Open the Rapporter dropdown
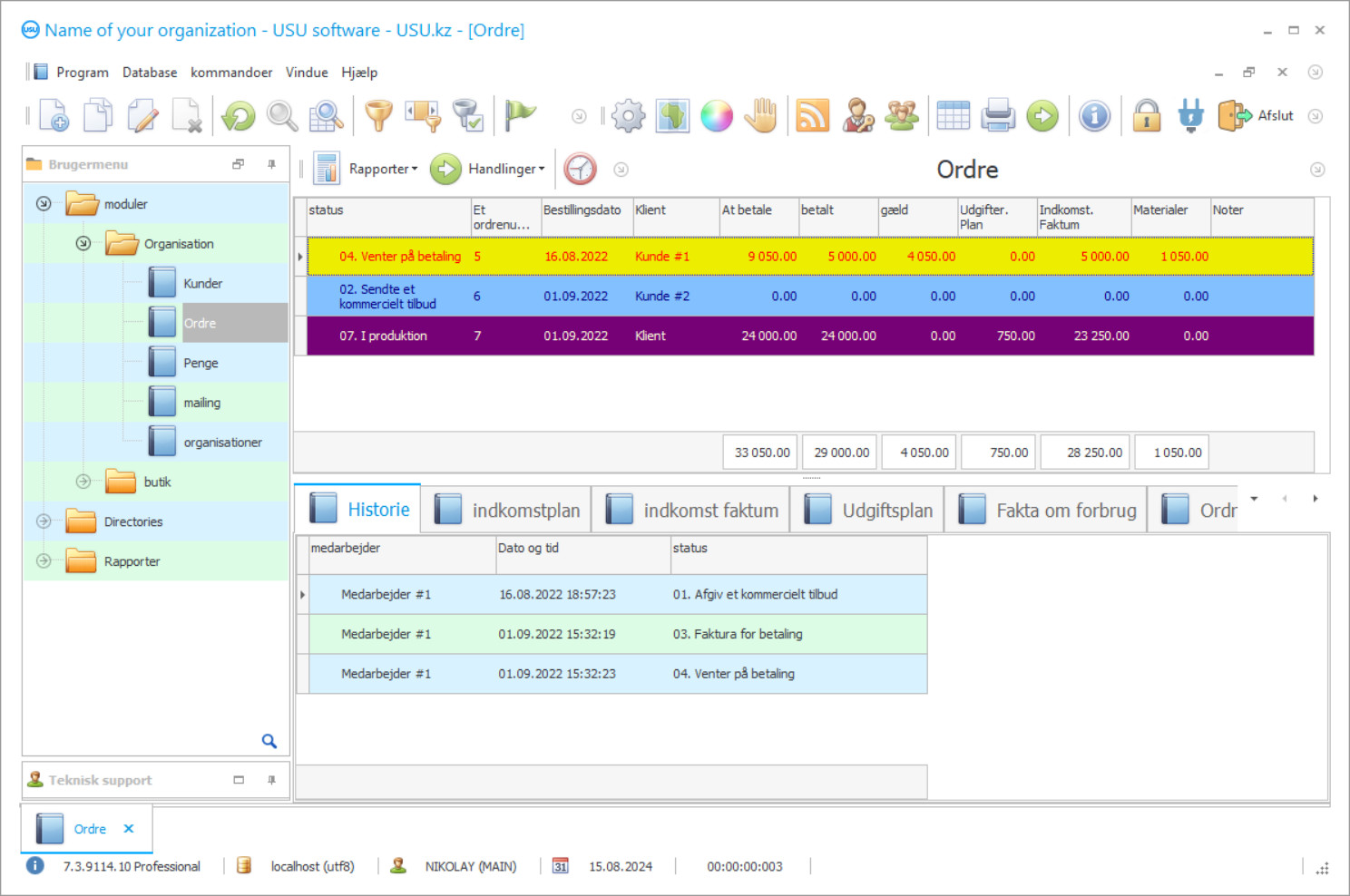This screenshot has width=1350, height=896. (x=383, y=169)
